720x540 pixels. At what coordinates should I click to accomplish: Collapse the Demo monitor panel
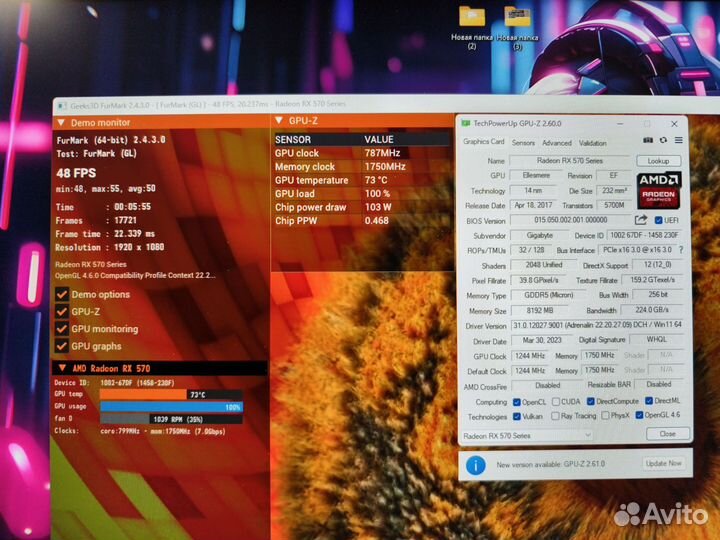(61, 123)
